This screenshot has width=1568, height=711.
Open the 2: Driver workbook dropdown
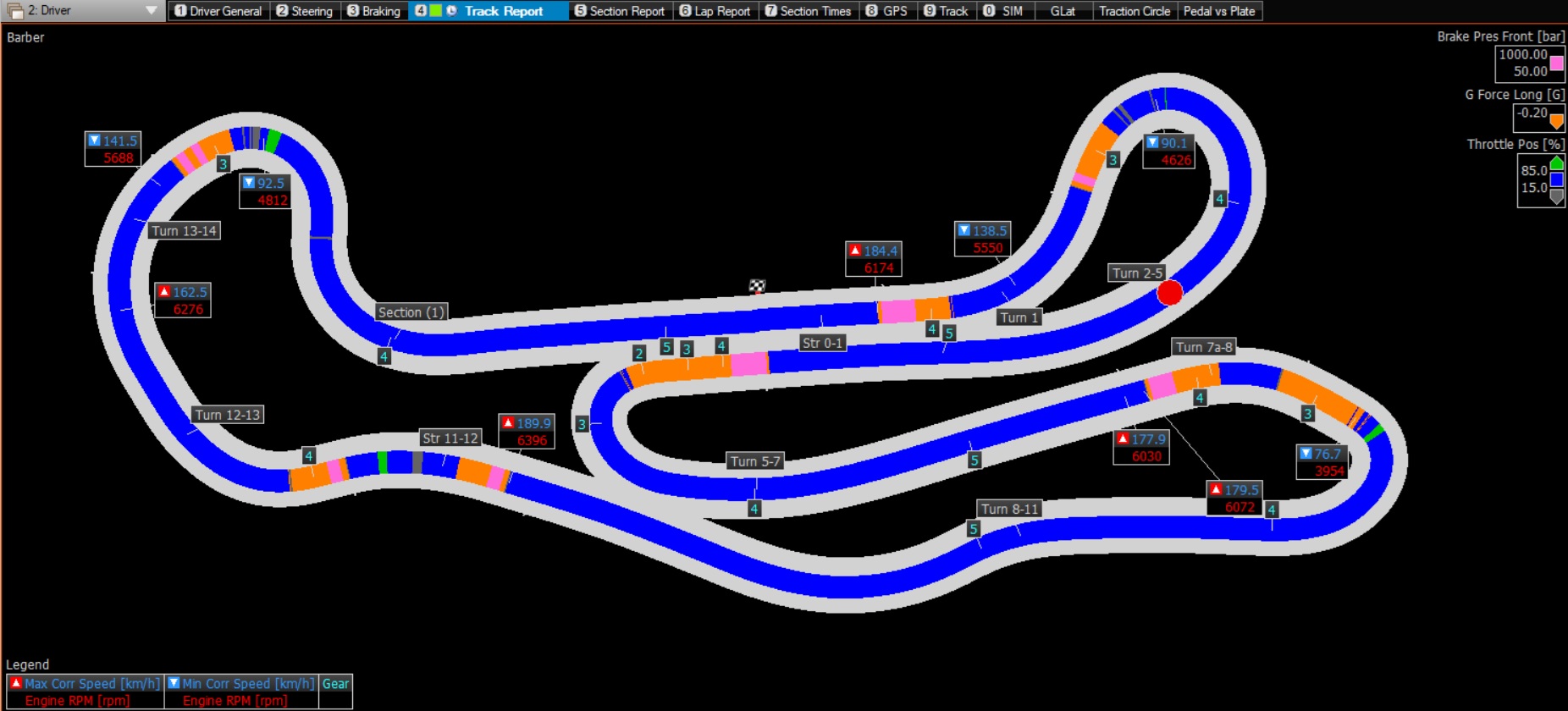151,11
